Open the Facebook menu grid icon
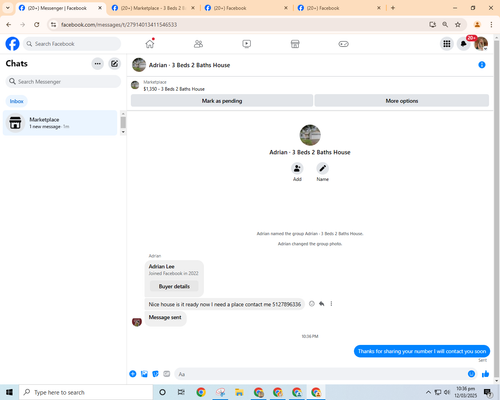 pos(447,44)
